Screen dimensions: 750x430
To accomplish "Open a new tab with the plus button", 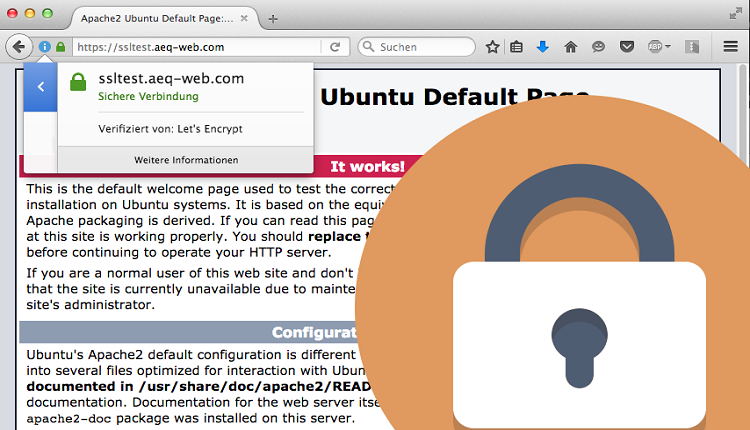I will pos(273,19).
